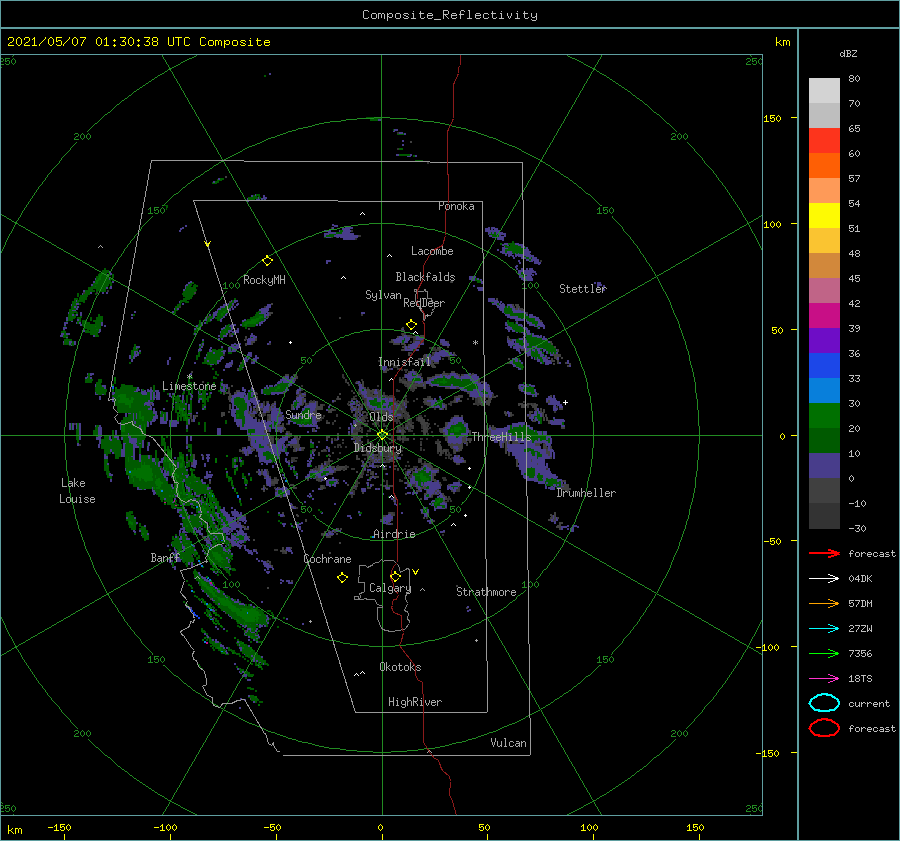The image size is (900, 841).
Task: Click the red 60-65 dBZ color swatch
Action: coord(824,141)
